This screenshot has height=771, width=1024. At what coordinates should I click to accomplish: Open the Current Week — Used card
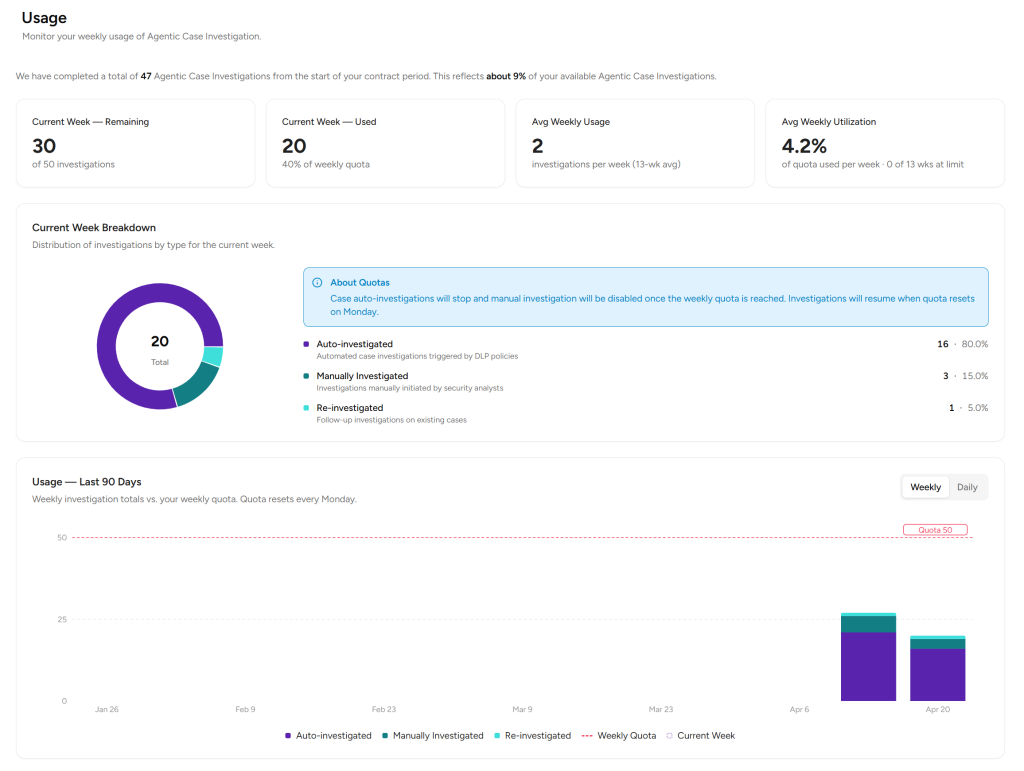tap(385, 143)
